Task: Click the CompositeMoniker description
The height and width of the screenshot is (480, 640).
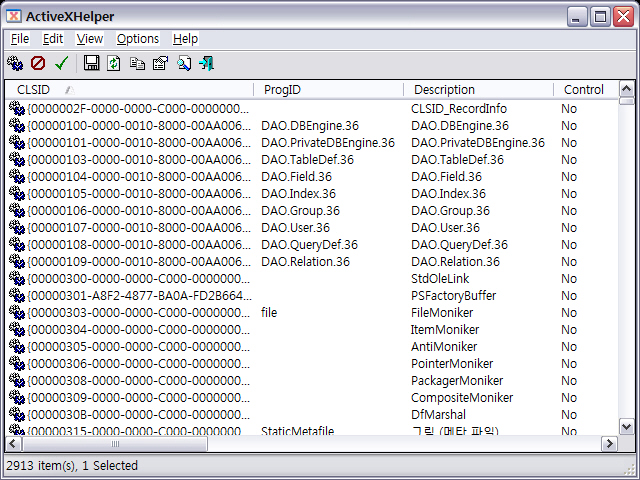Action: (x=462, y=398)
